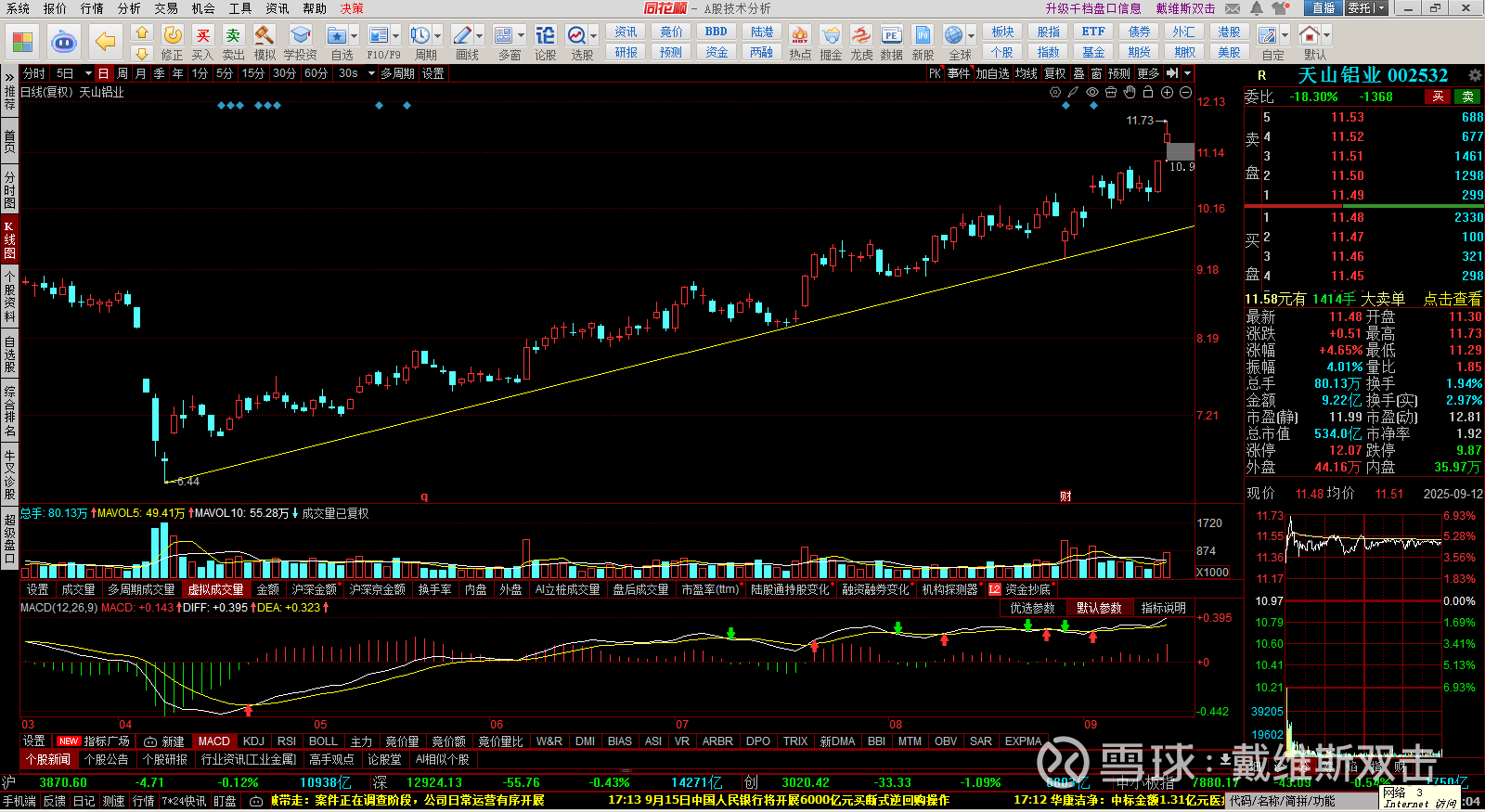Click the 代码/名称/简拼/功能 search field

point(1302,801)
